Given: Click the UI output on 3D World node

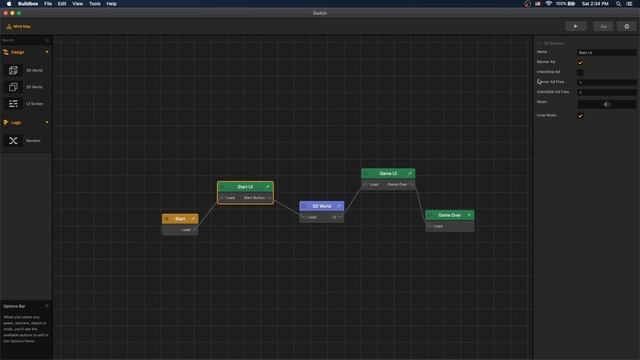Looking at the screenshot, I should pos(334,217).
